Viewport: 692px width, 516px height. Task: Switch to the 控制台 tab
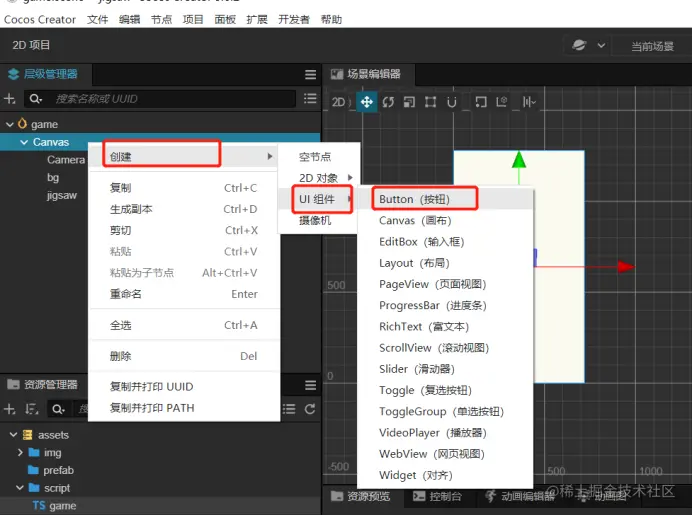click(437, 497)
